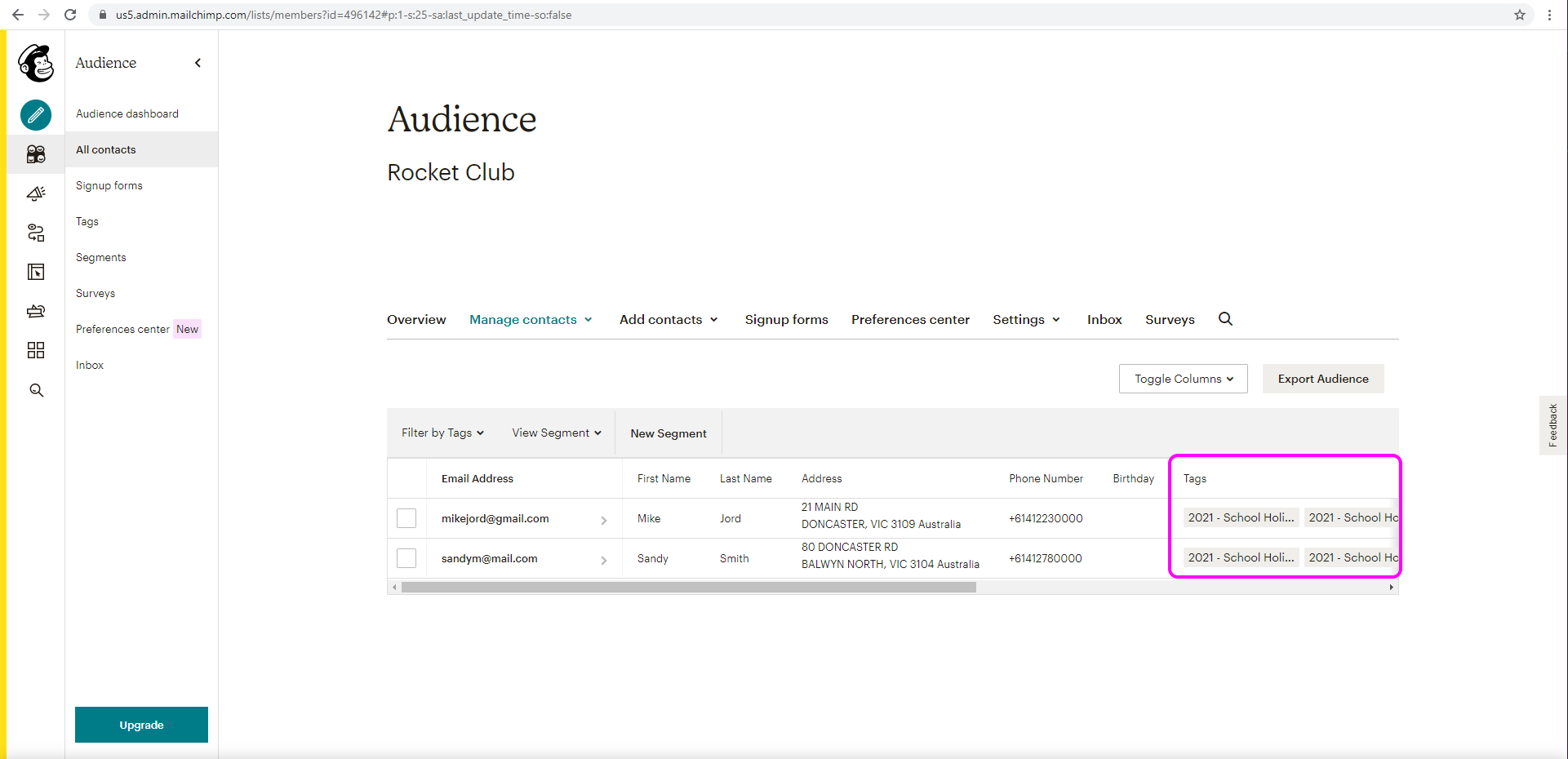The height and width of the screenshot is (759, 1568).
Task: Open the Automations journey icon
Action: point(35,233)
